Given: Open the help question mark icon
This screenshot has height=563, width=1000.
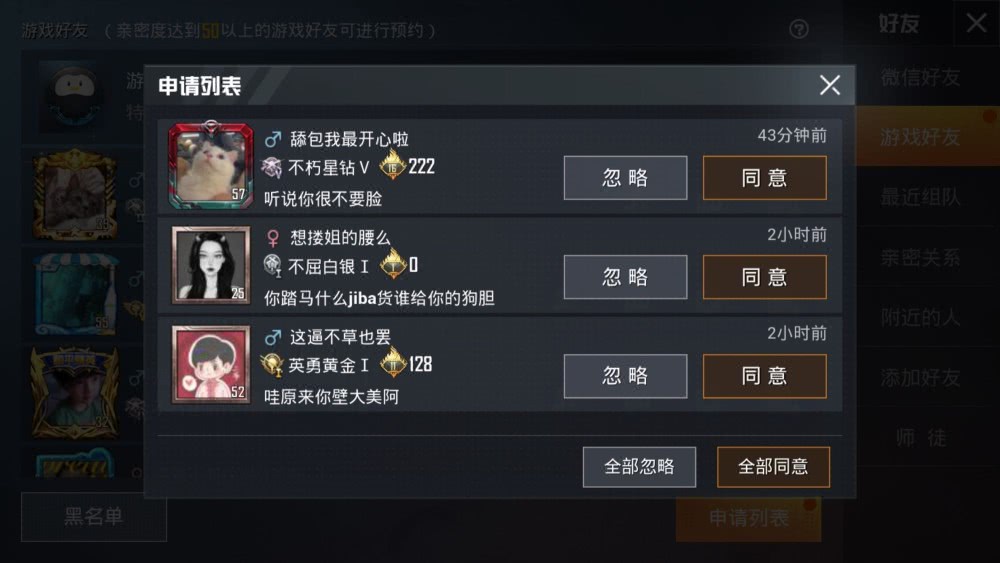Looking at the screenshot, I should [798, 29].
